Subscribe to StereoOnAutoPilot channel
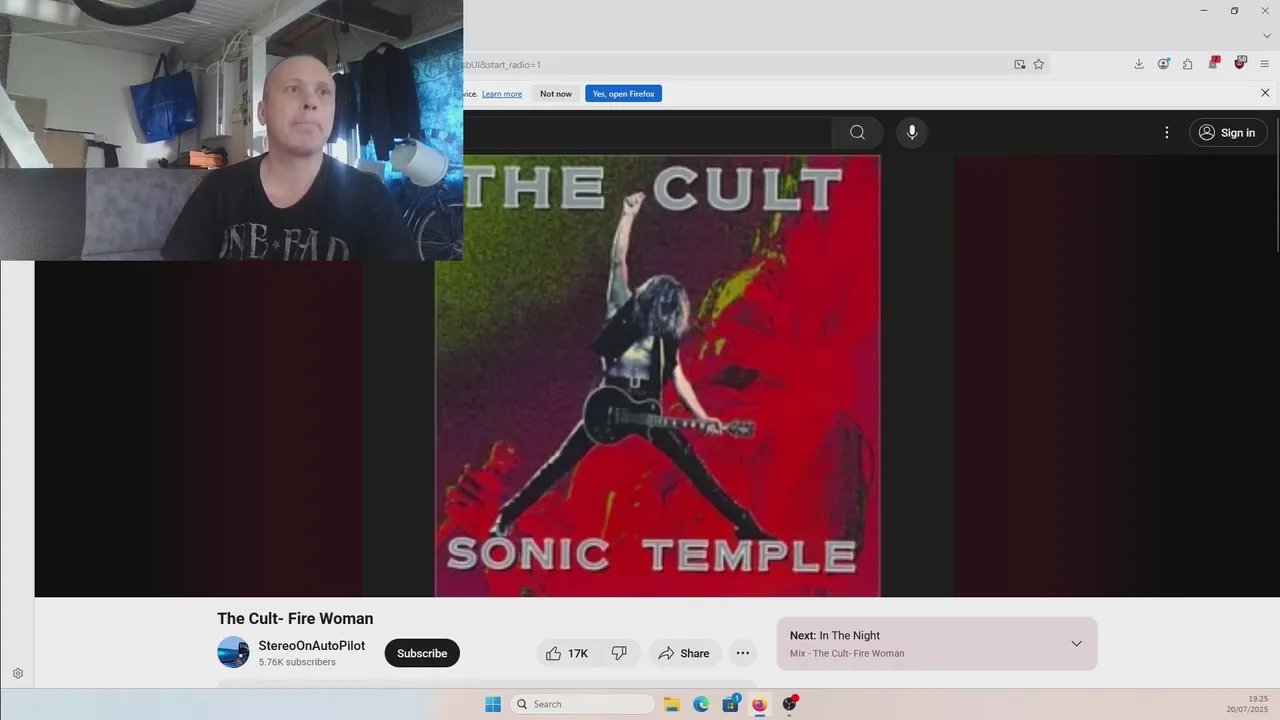This screenshot has width=1280, height=720. tap(422, 653)
